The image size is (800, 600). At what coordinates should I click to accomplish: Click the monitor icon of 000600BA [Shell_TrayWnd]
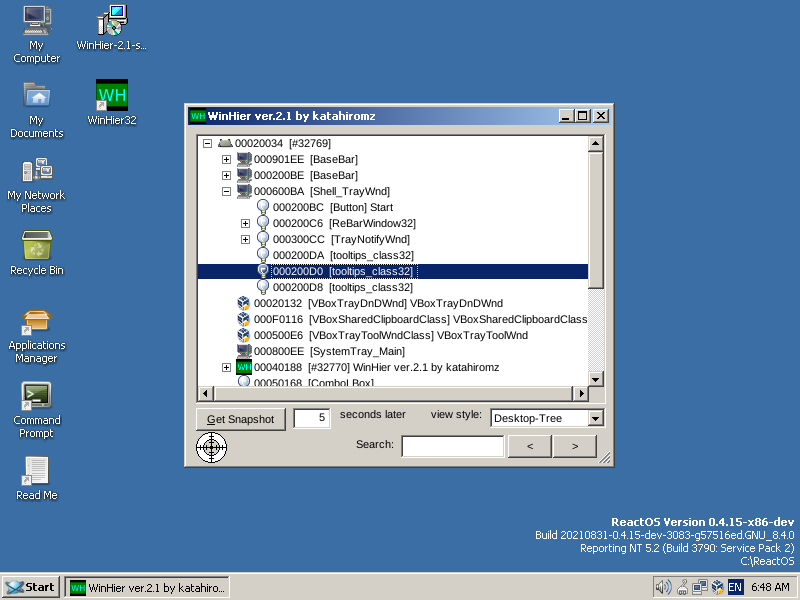[x=244, y=191]
